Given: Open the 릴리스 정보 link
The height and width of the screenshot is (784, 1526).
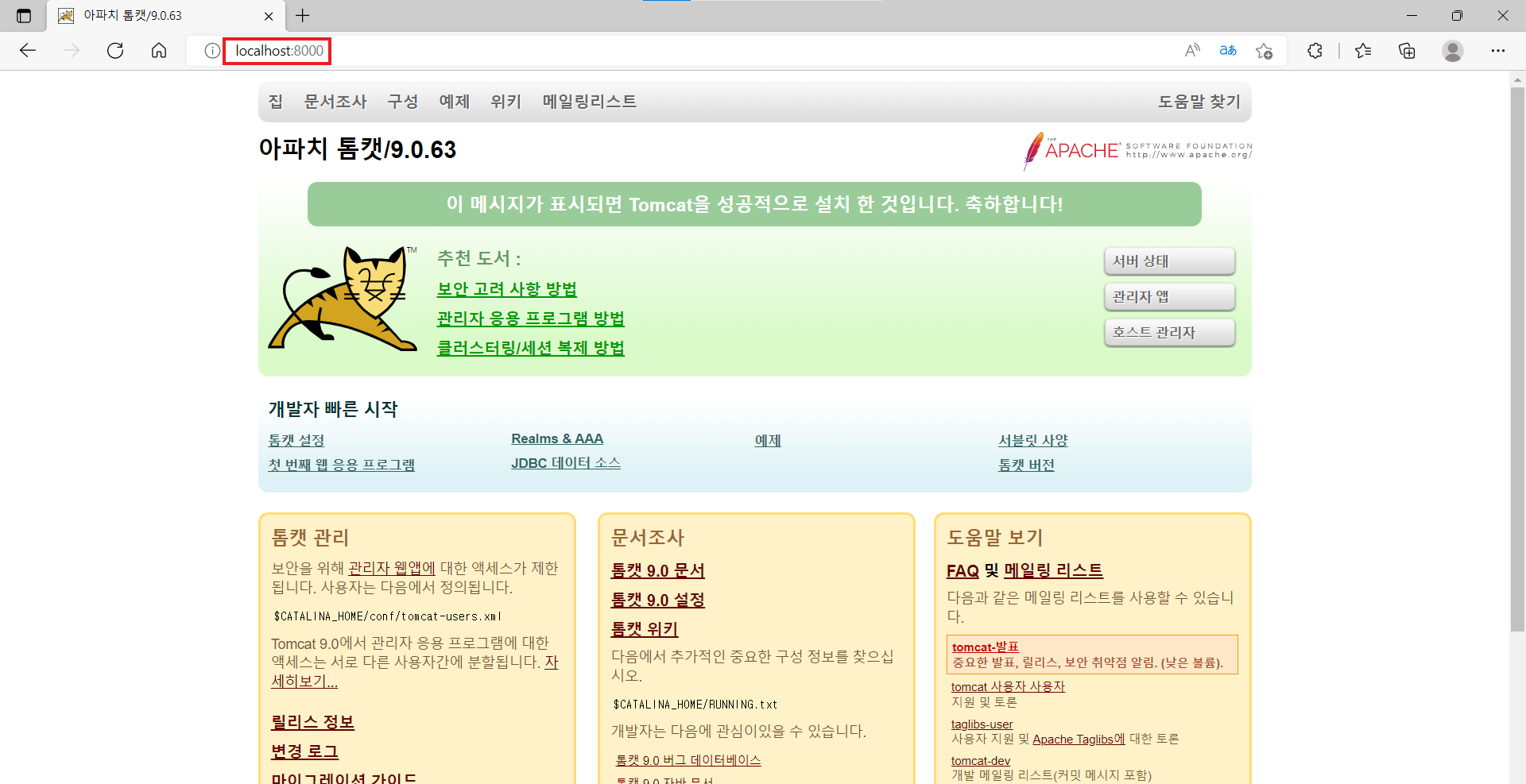Looking at the screenshot, I should click(312, 722).
